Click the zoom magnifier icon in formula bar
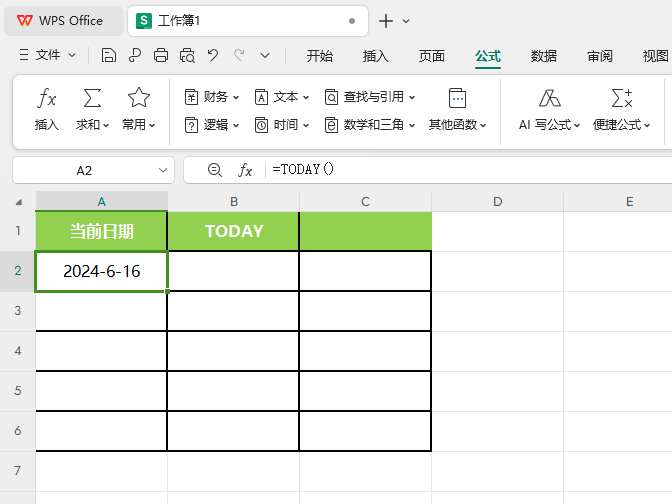 point(214,170)
